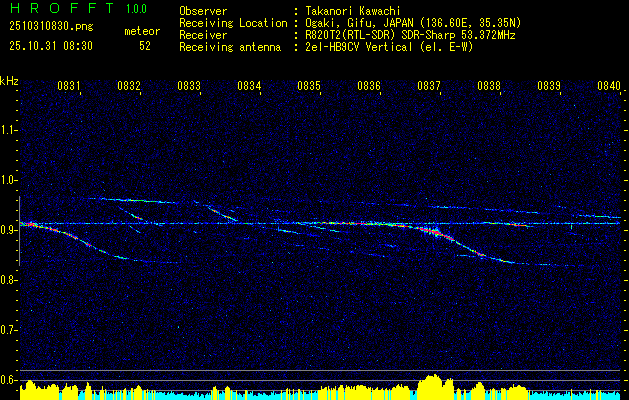This screenshot has width=629, height=400.
Task: Click the kHz axis unit label
Action: pyautogui.click(x=9, y=81)
